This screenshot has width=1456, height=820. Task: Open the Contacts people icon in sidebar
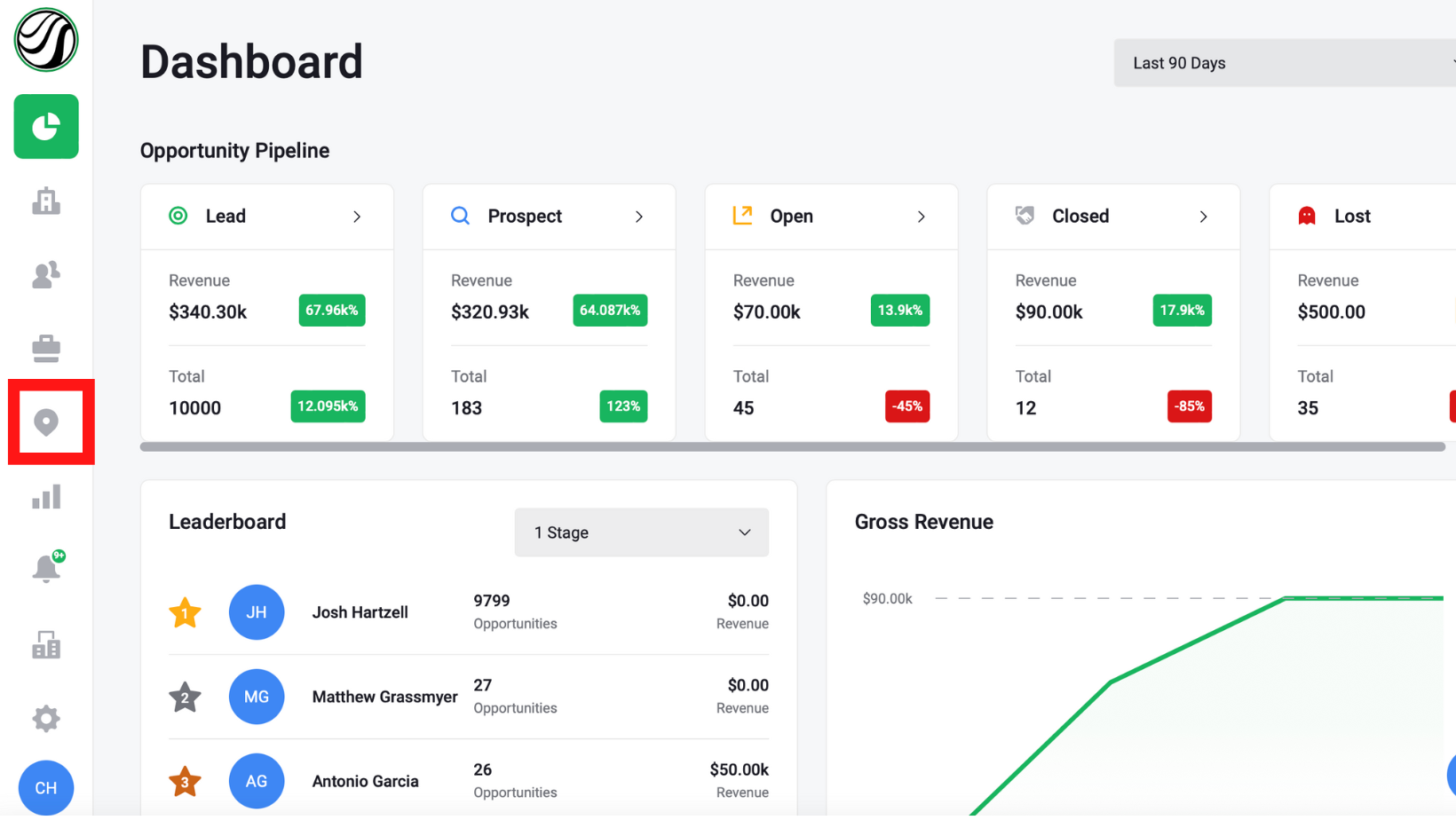pyautogui.click(x=46, y=275)
